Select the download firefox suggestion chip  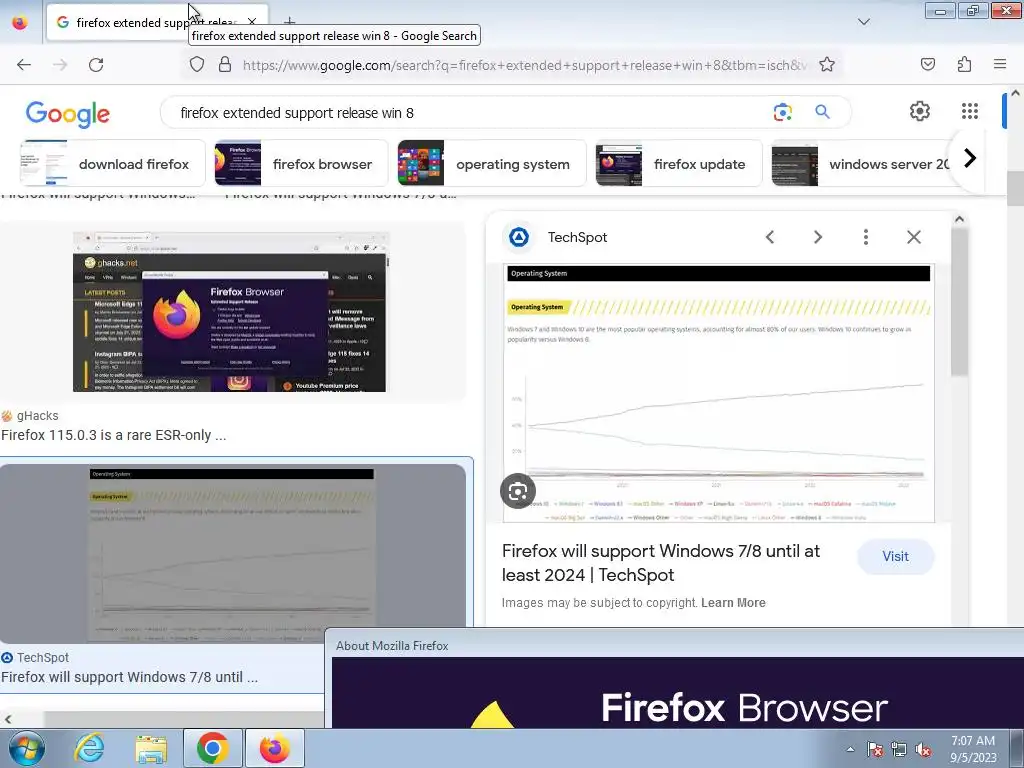(x=112, y=164)
